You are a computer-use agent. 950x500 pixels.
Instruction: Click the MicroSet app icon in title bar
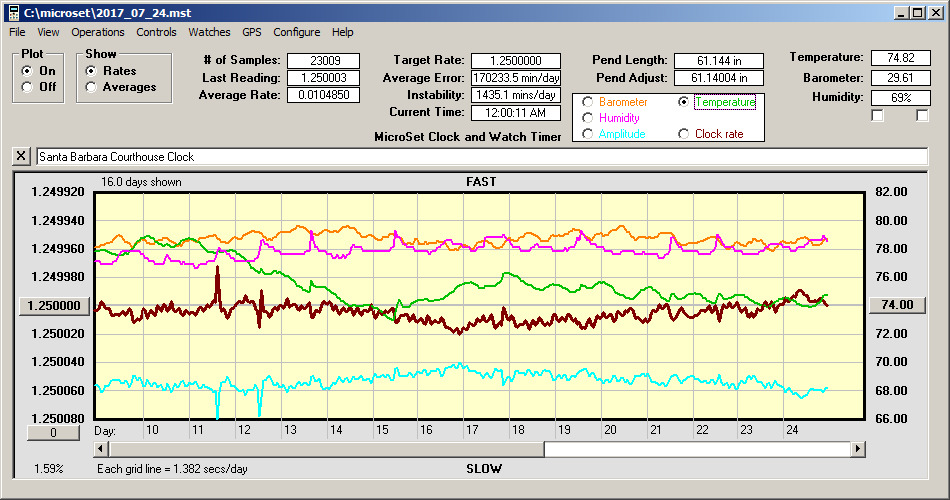point(13,13)
